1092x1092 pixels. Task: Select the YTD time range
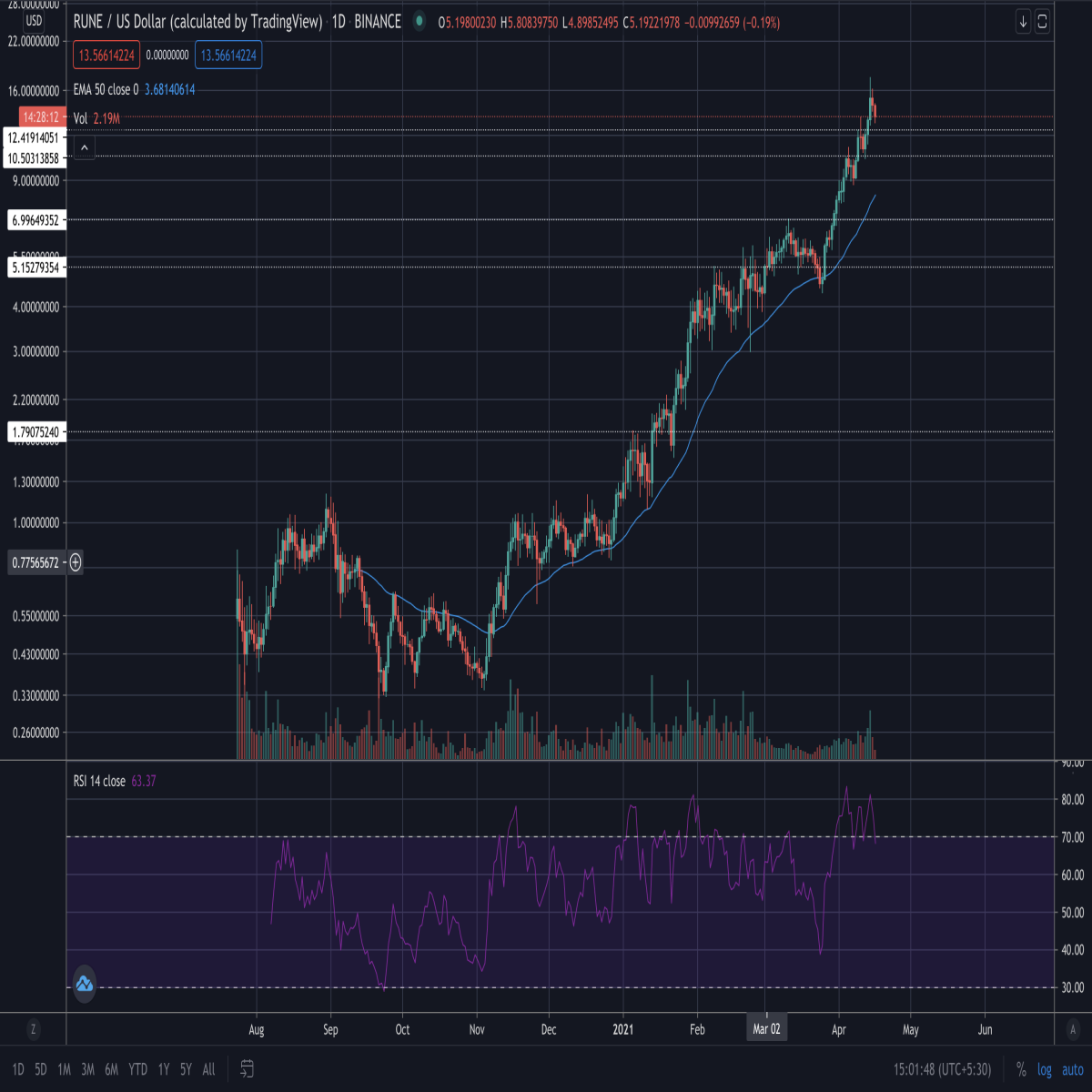tap(138, 1069)
